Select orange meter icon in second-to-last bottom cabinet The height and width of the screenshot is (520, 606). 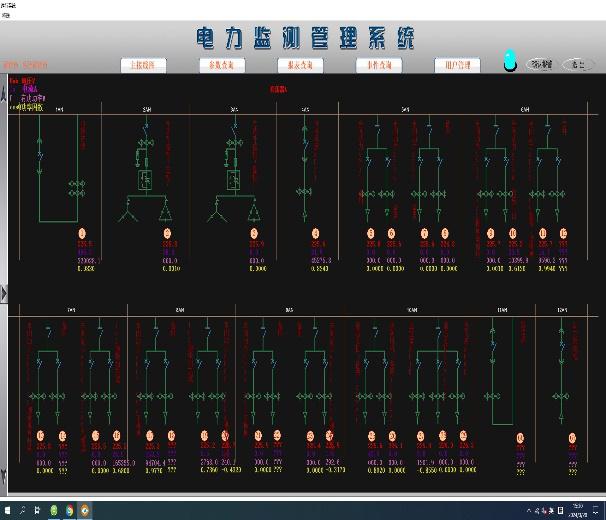click(x=520, y=437)
